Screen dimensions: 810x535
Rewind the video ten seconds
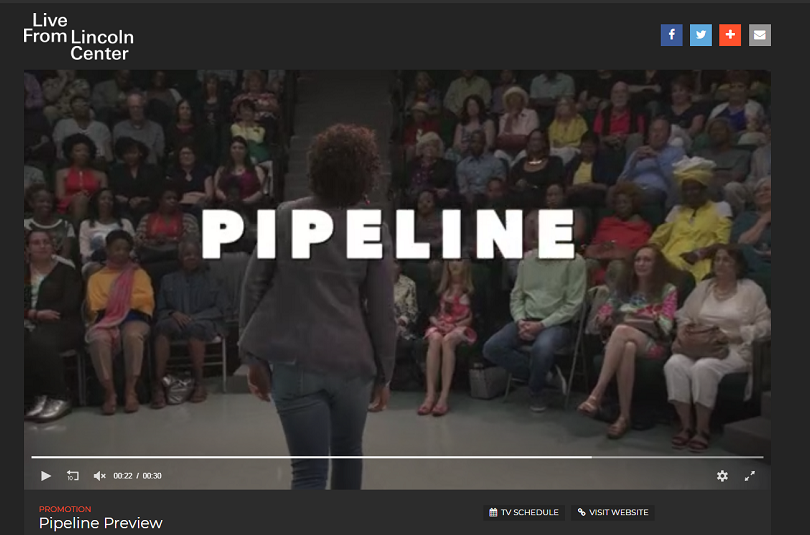[x=73, y=476]
